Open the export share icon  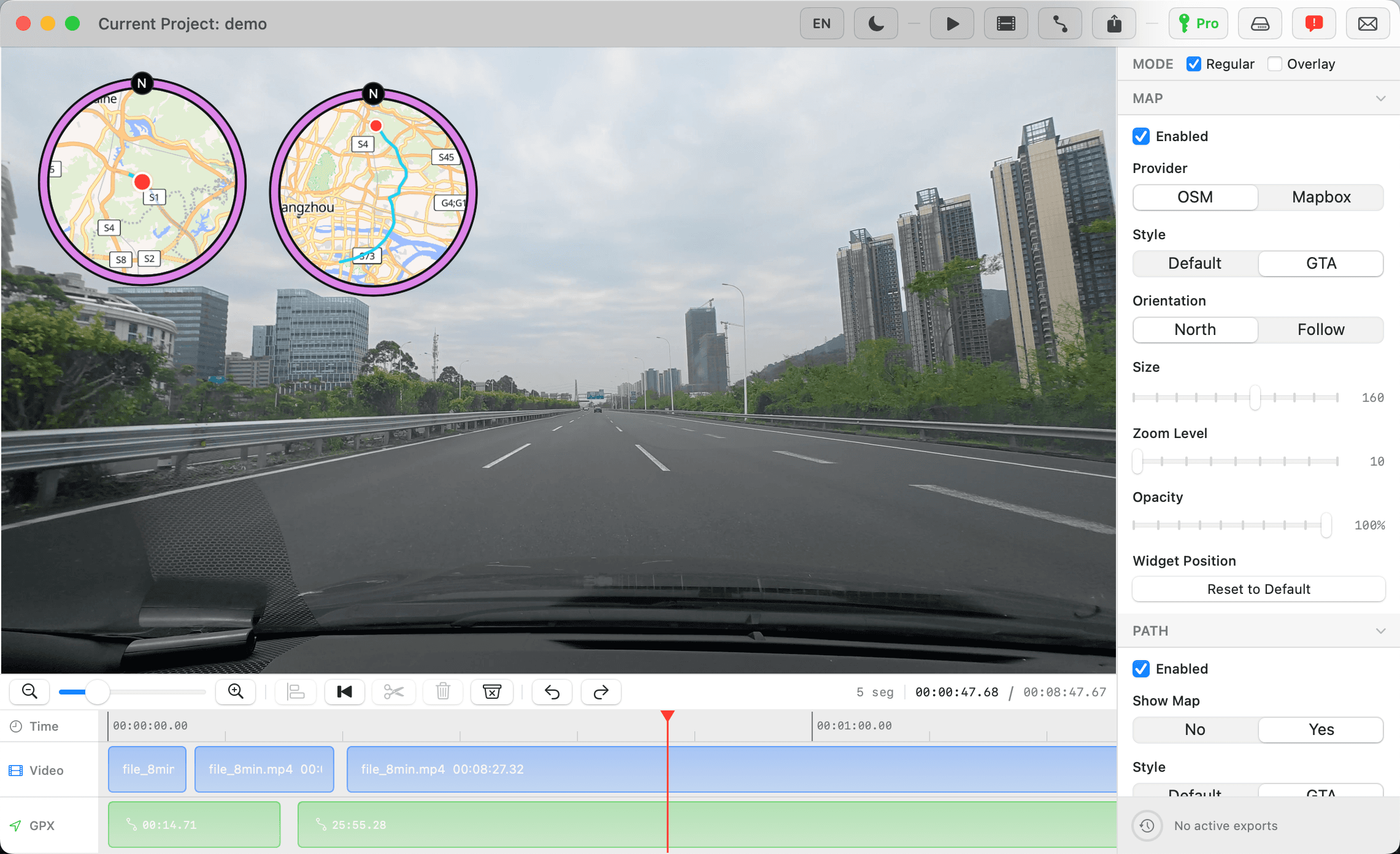click(x=1113, y=24)
